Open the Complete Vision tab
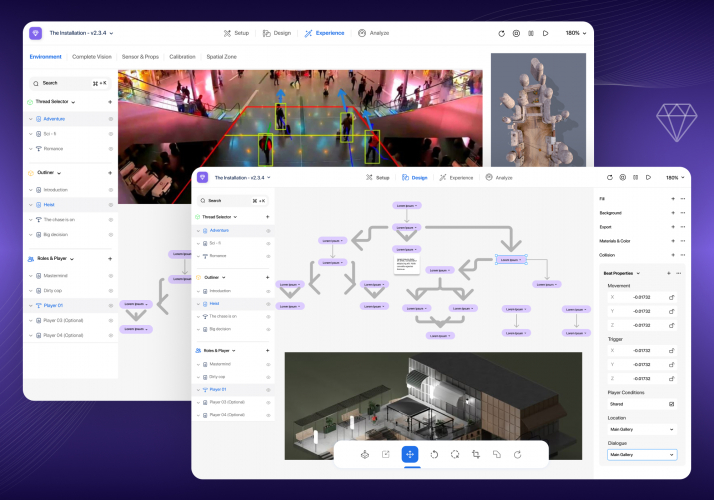The width and height of the screenshot is (714, 500). tap(92, 57)
